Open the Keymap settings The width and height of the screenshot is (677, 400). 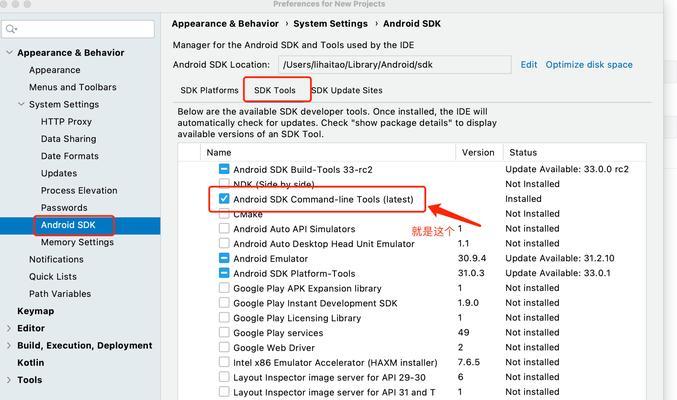pyautogui.click(x=35, y=311)
